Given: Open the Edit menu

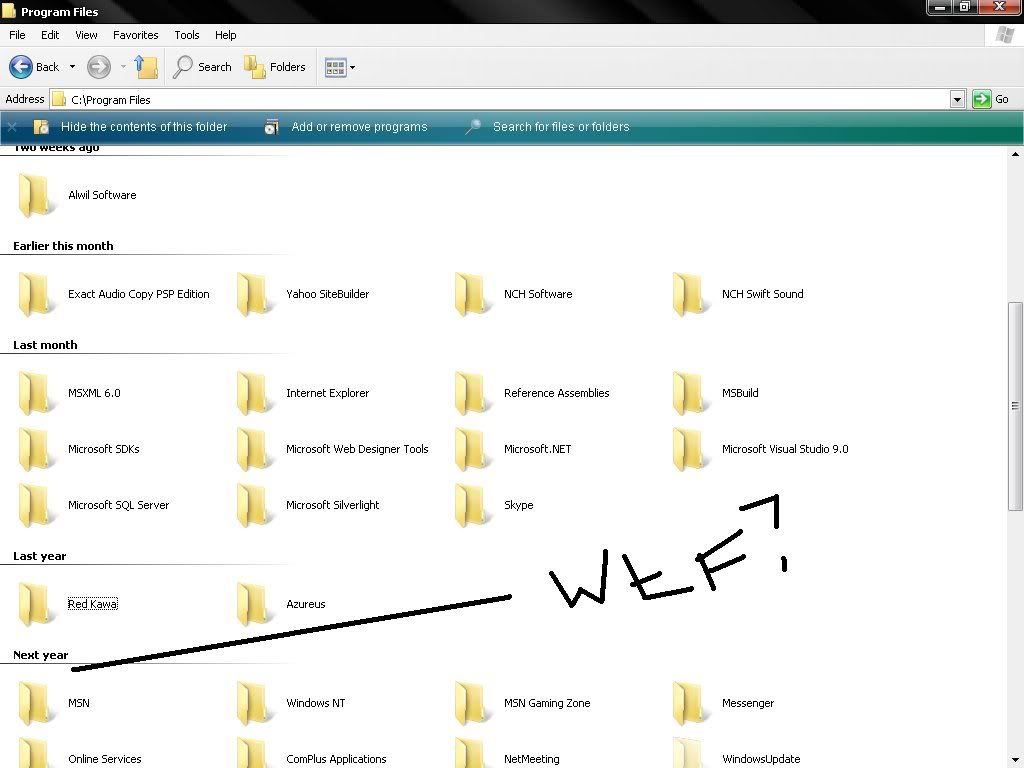Looking at the screenshot, I should (x=50, y=35).
